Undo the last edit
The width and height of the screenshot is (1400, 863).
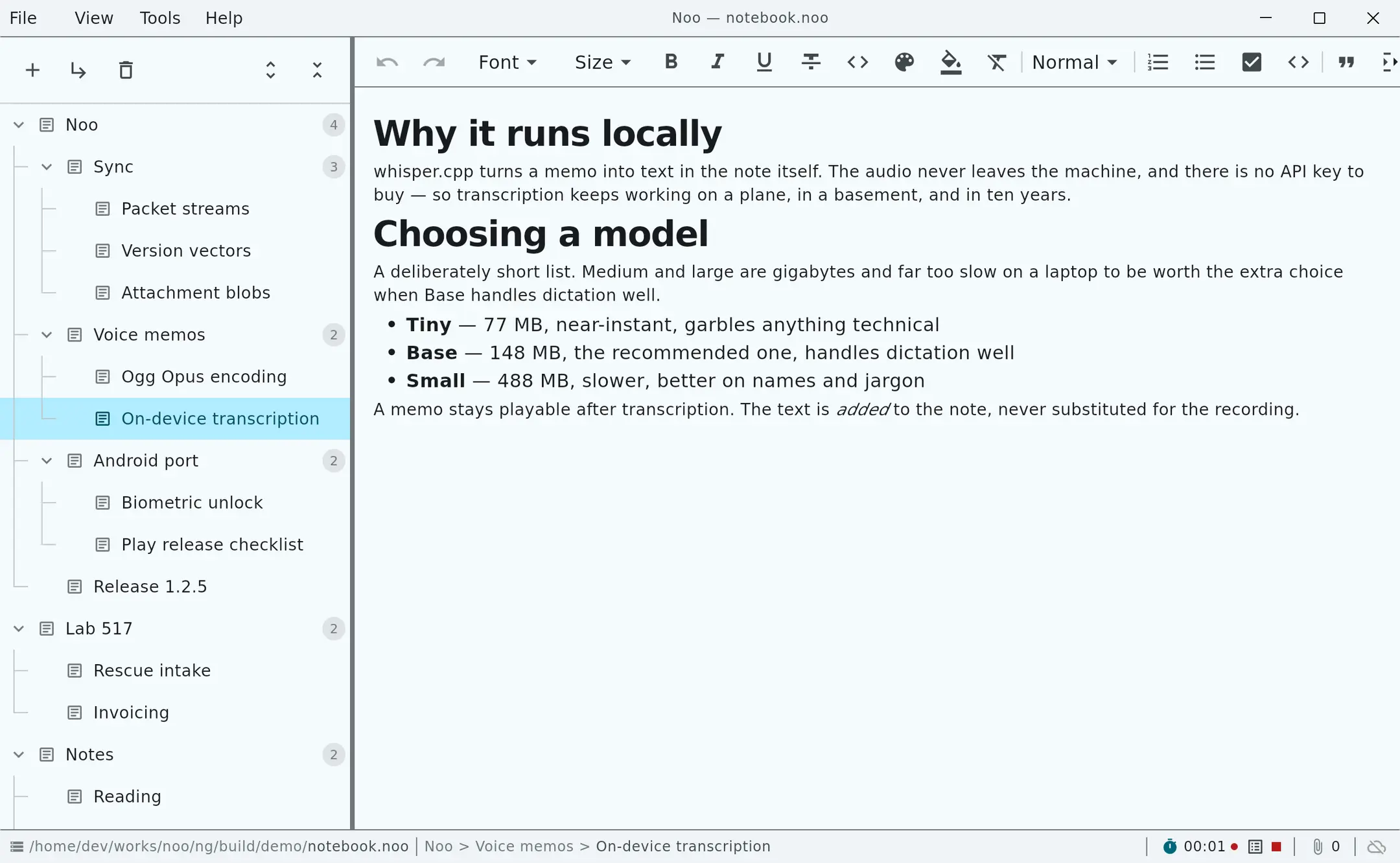coord(387,62)
